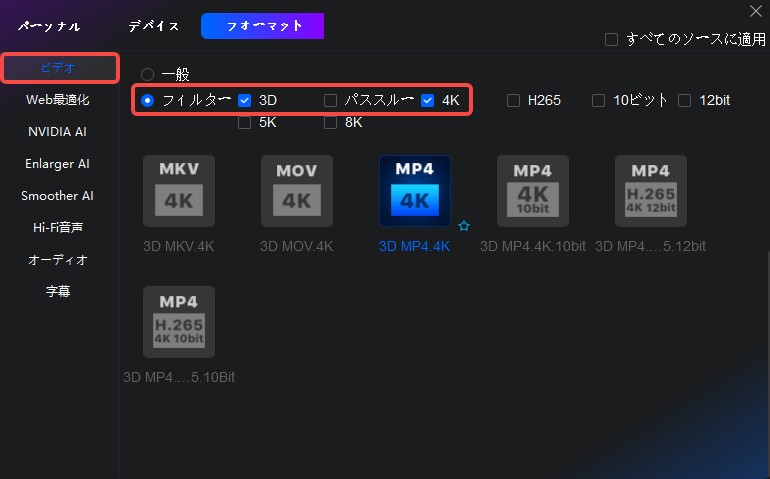Click the 3D MP4....5.10Bit label text
The height and width of the screenshot is (479, 770).
pos(179,377)
